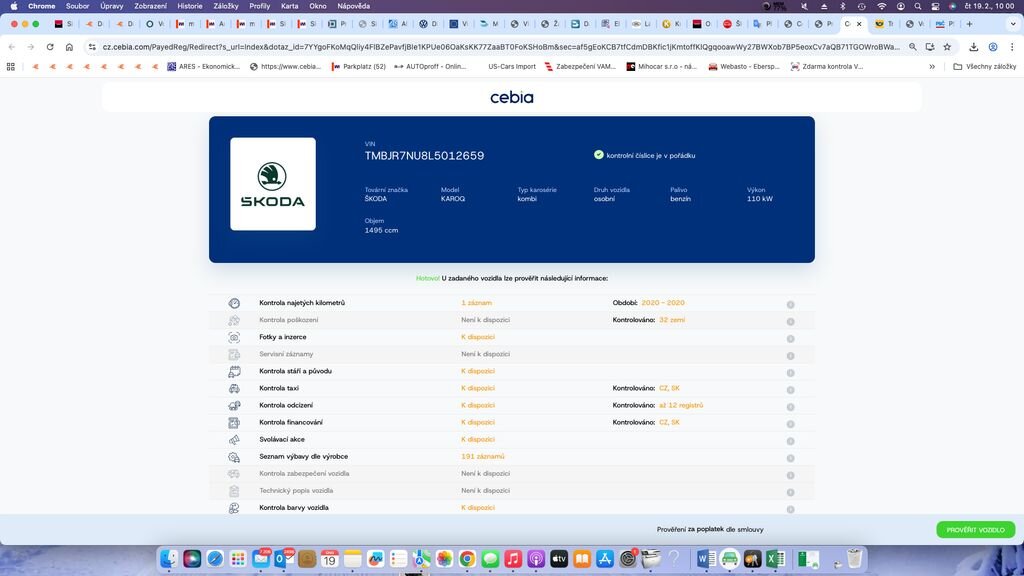1024x576 pixels.
Task: Open the Historie menu in the menu bar
Action: (x=189, y=6)
